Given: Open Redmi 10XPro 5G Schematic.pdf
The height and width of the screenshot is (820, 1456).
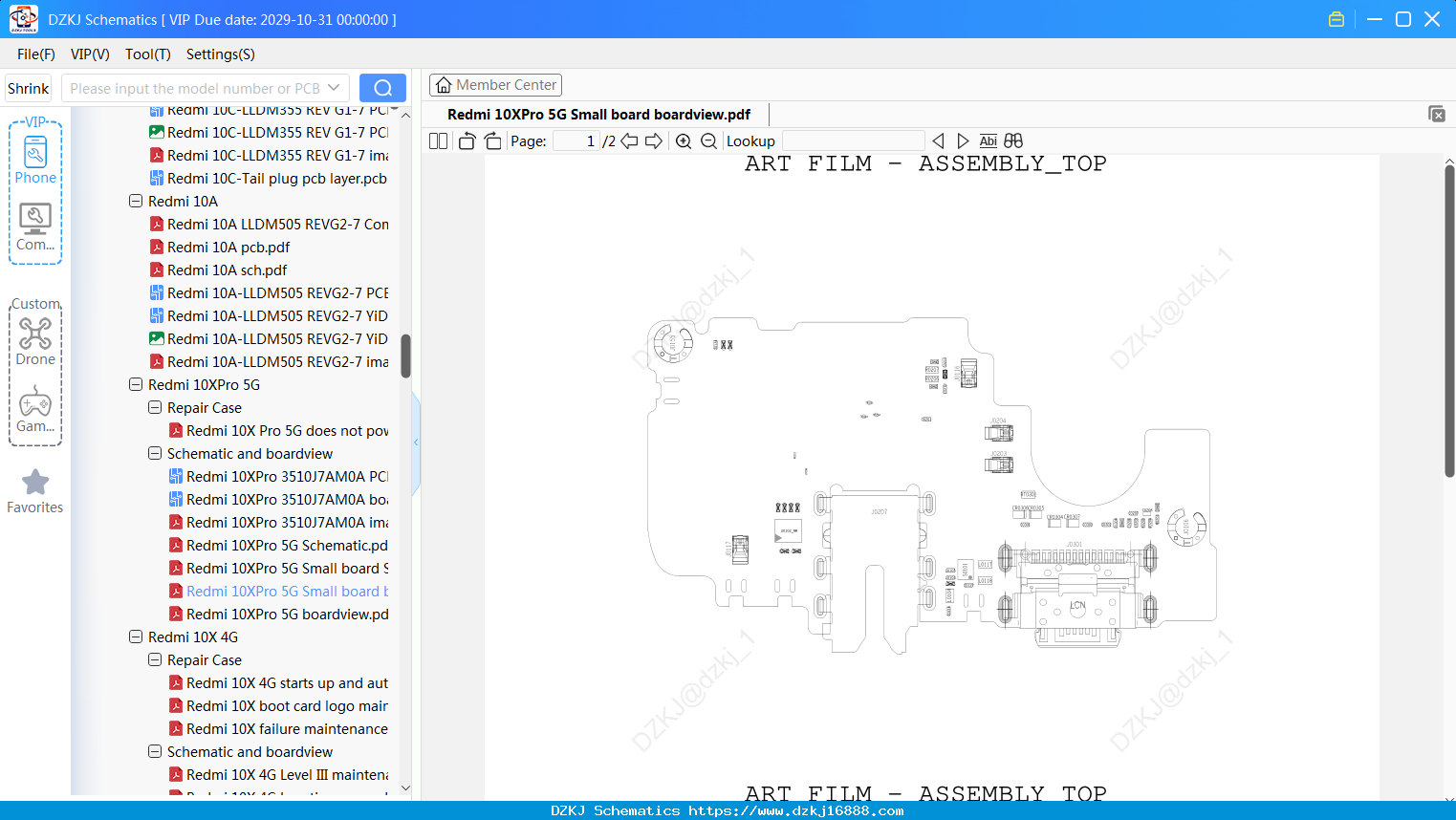Looking at the screenshot, I should point(288,545).
